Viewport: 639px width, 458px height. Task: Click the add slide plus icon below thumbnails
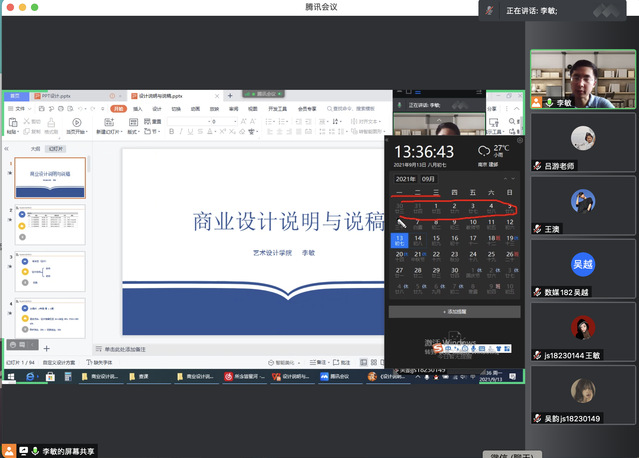point(45,348)
